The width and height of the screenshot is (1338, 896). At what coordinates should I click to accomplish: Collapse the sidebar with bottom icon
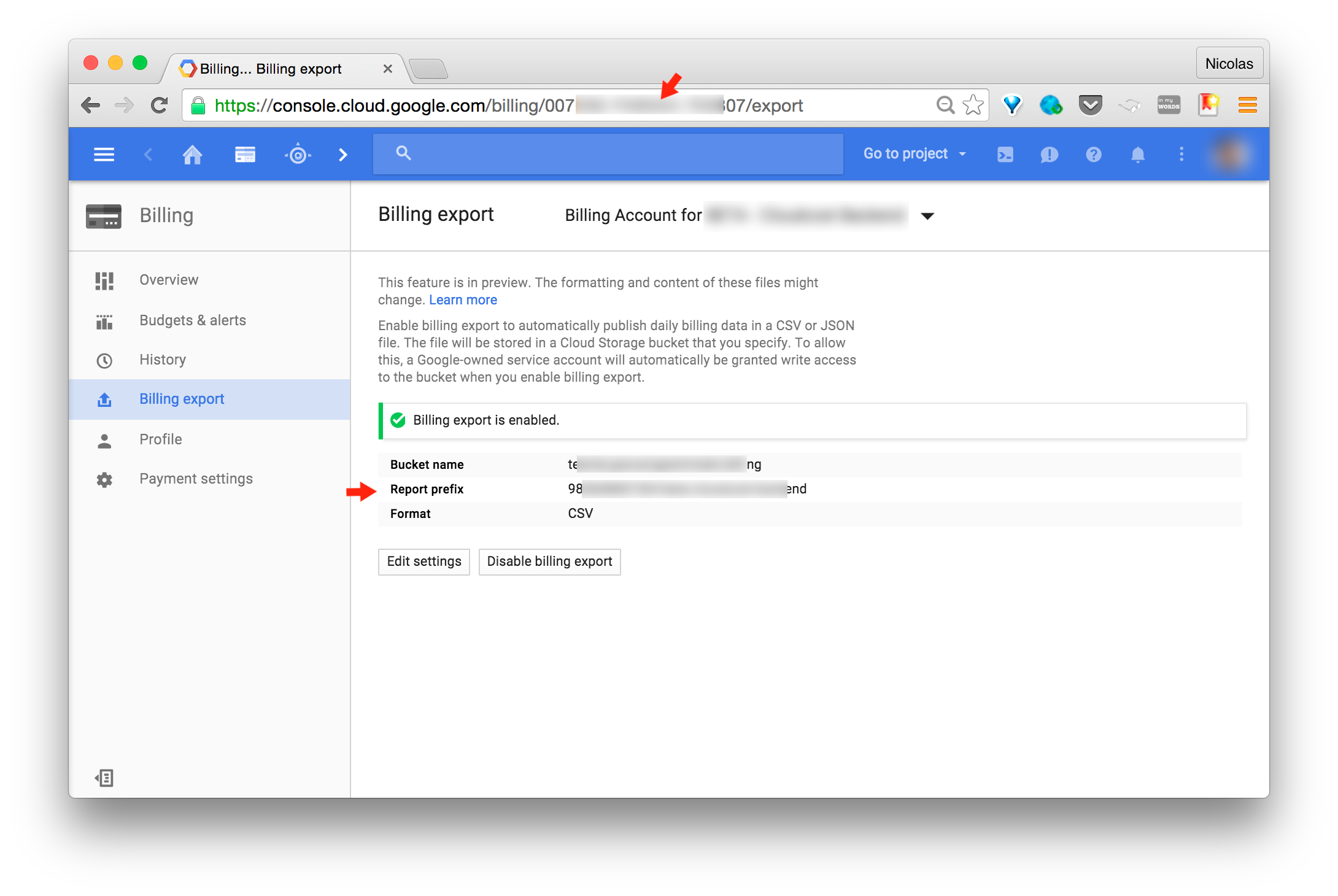[x=104, y=778]
